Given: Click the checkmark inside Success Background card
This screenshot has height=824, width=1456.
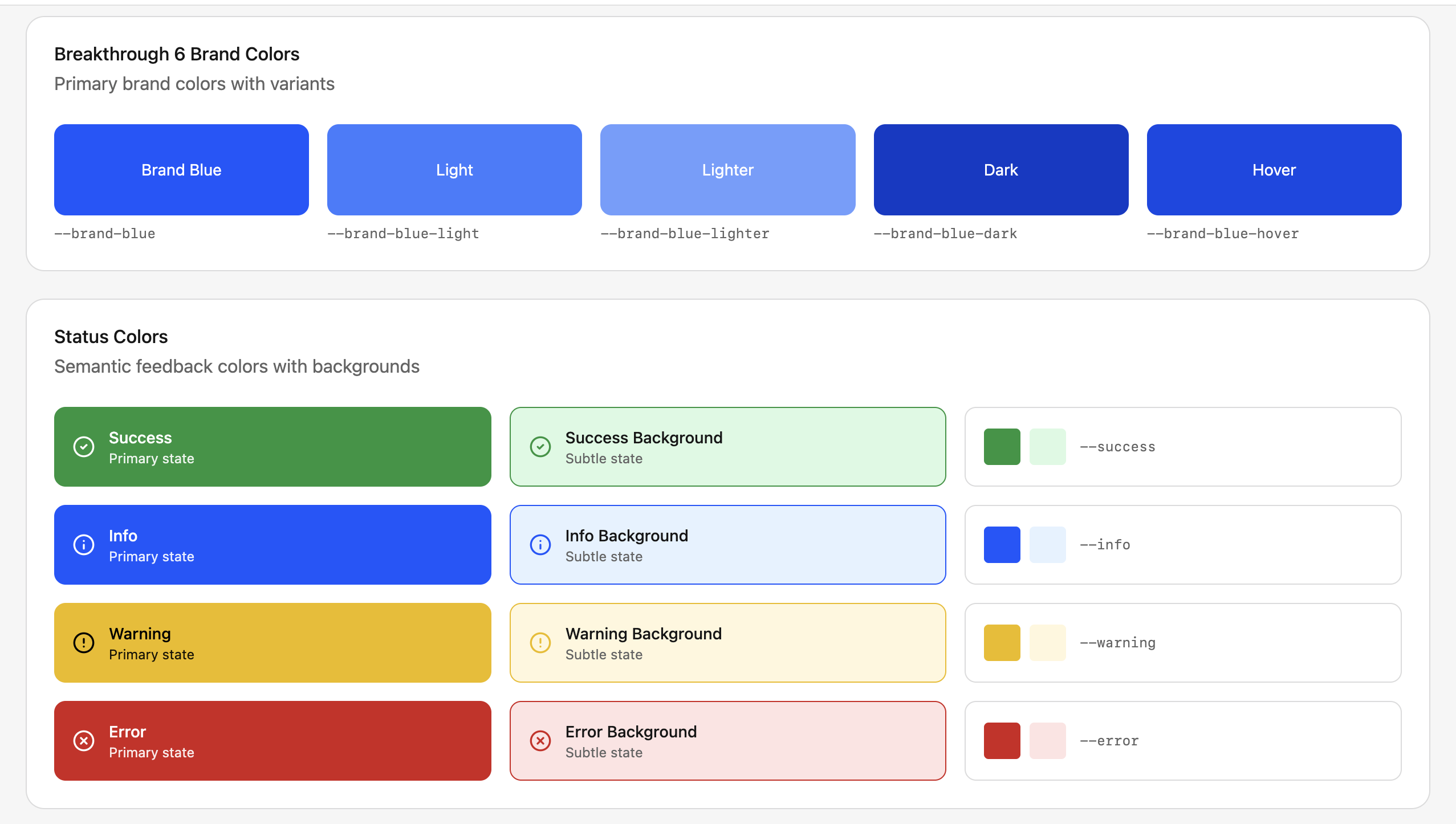Looking at the screenshot, I should tap(540, 446).
